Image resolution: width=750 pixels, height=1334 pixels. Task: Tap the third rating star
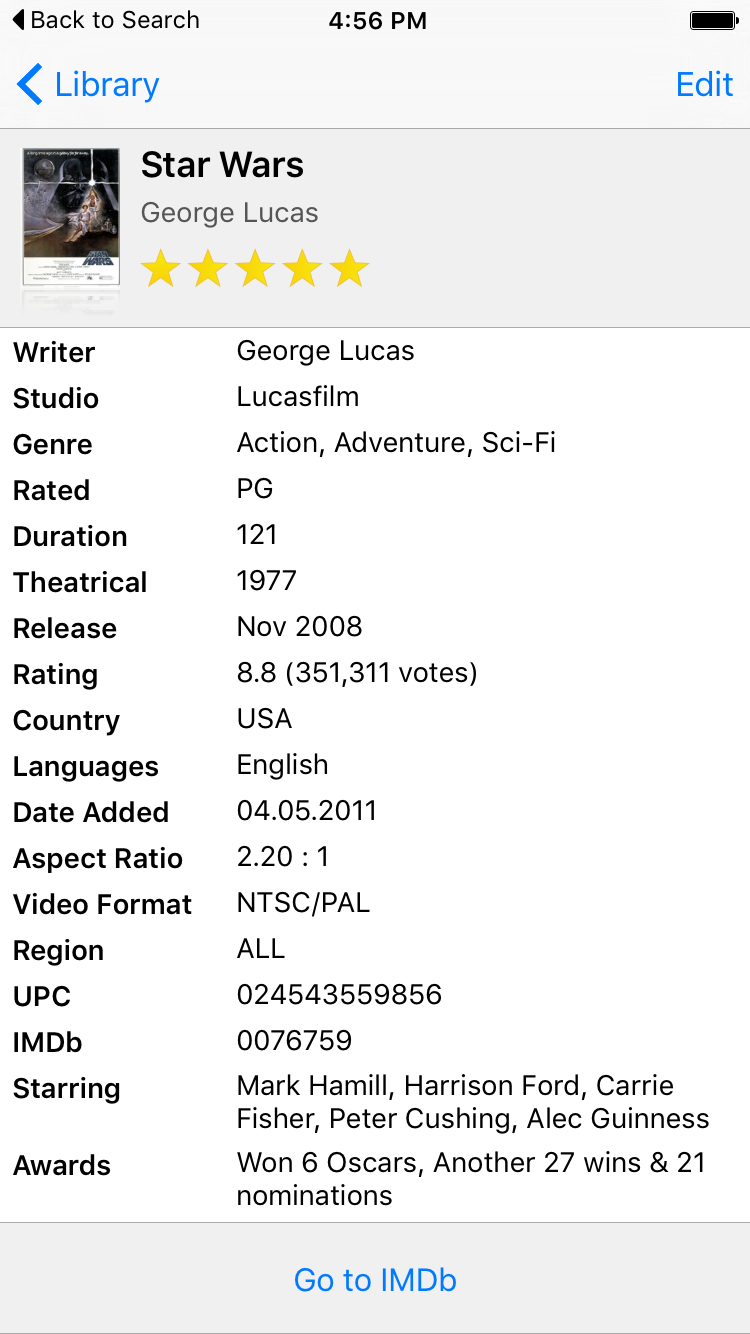click(255, 269)
